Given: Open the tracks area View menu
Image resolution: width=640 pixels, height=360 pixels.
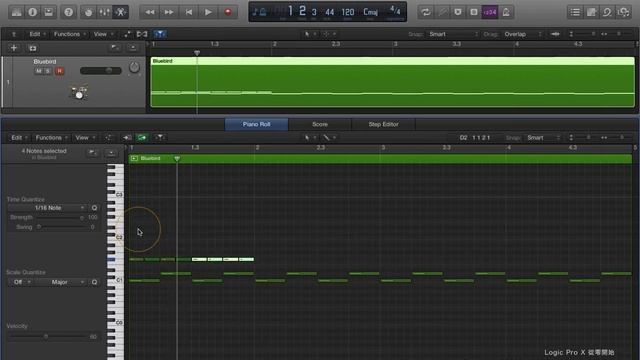Looking at the screenshot, I should click(103, 34).
